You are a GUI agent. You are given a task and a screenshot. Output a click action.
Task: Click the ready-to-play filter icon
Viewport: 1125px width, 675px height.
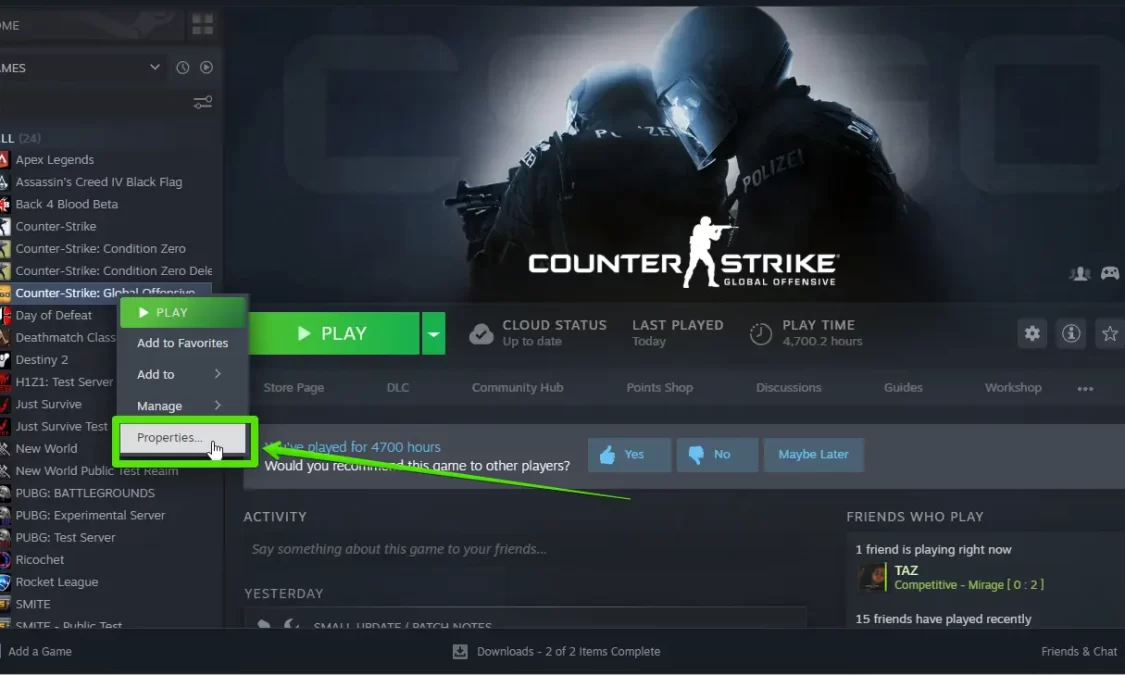(207, 67)
